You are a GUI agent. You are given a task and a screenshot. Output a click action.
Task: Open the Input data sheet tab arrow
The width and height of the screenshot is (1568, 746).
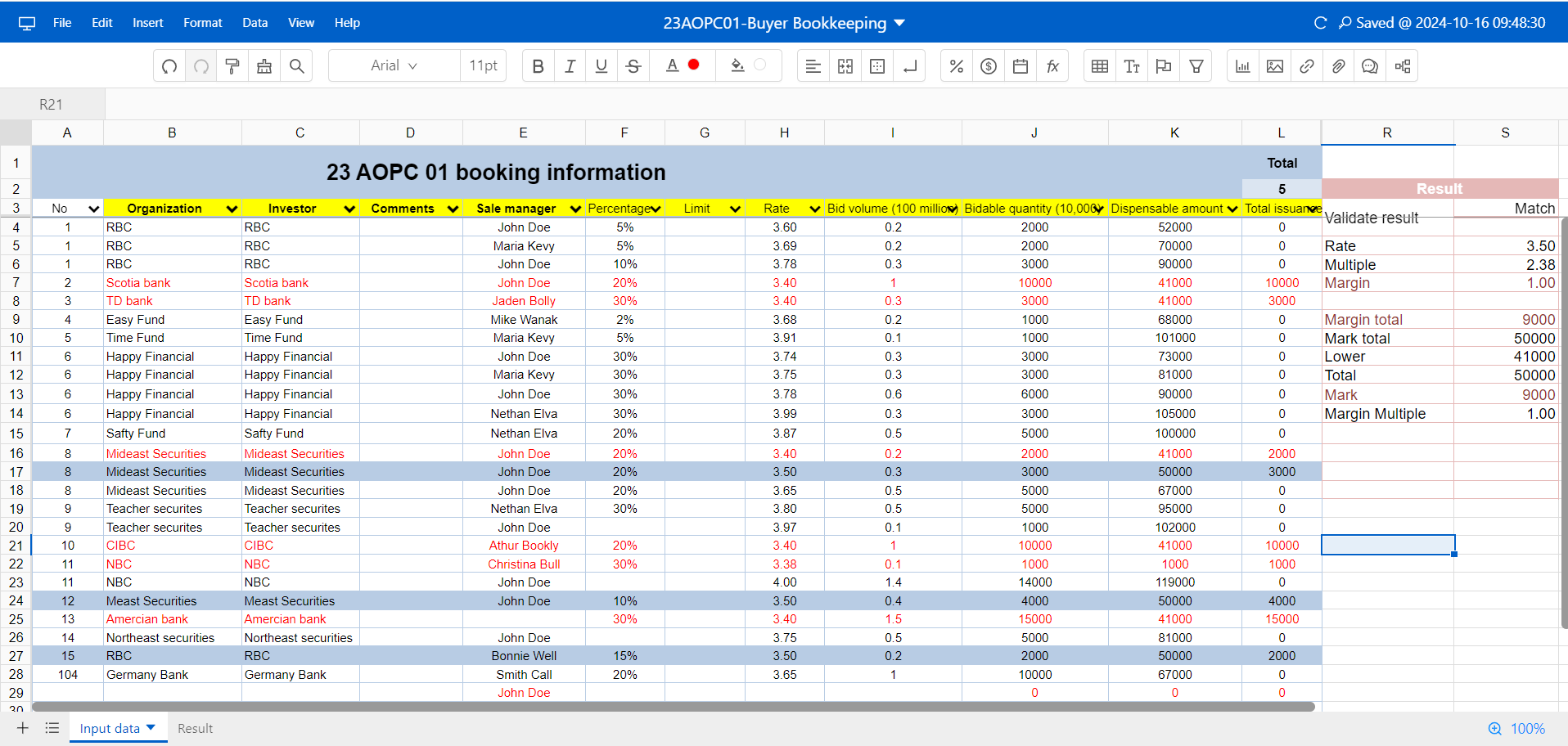pyautogui.click(x=151, y=727)
